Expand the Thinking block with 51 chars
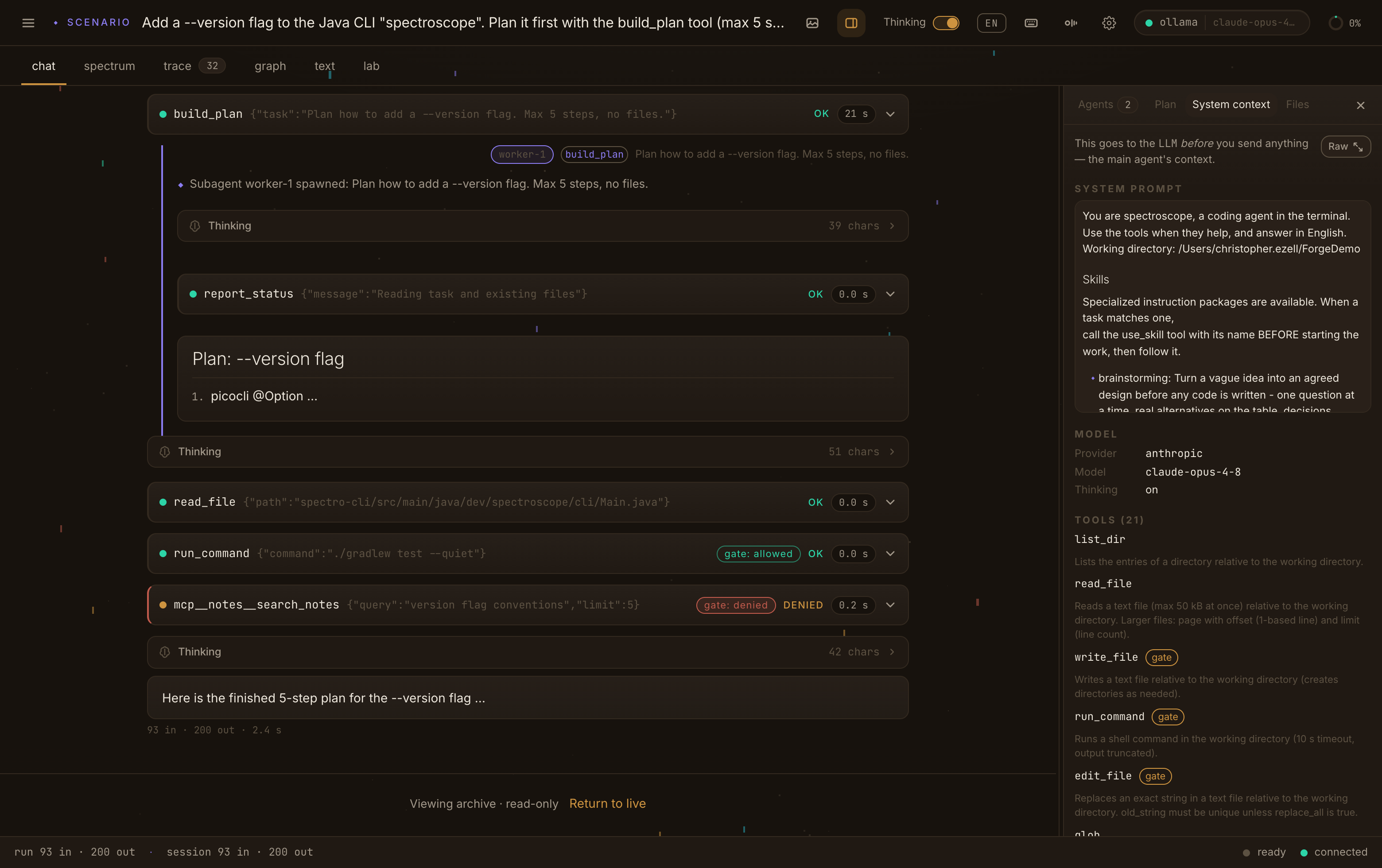The height and width of the screenshot is (868, 1382). click(x=528, y=452)
